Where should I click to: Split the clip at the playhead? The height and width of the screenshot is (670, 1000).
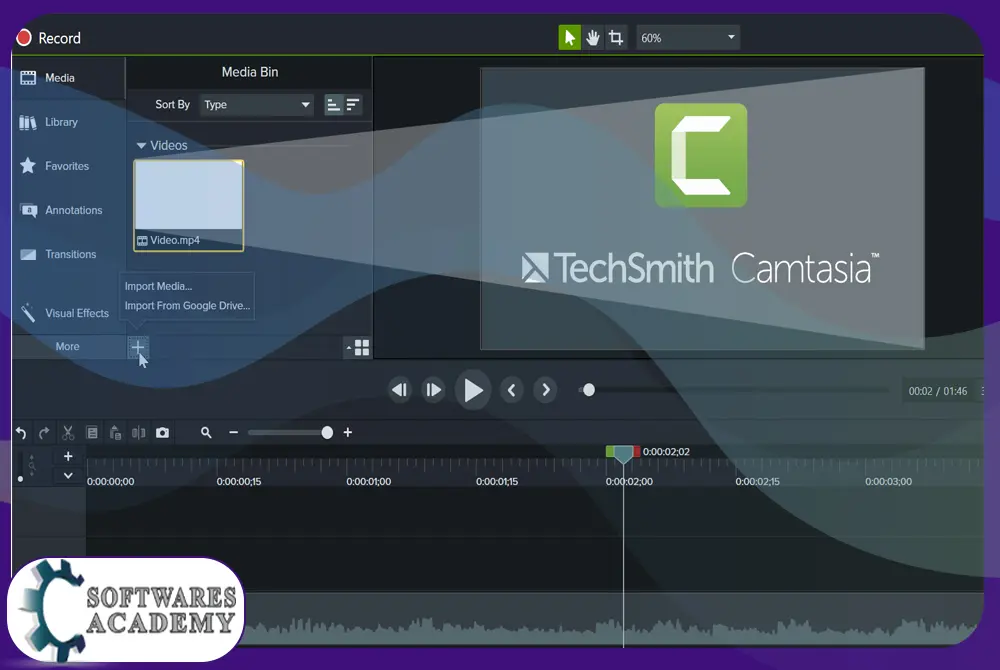pos(138,433)
